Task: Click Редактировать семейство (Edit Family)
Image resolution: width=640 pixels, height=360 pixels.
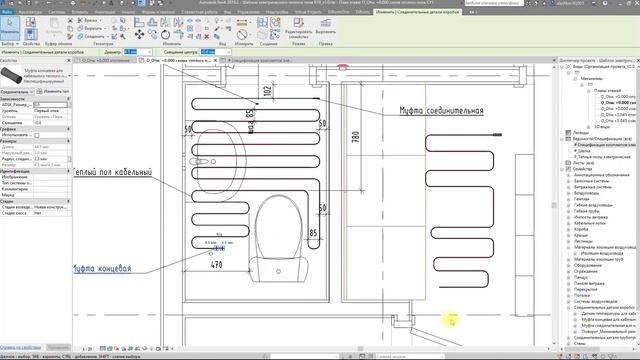Action: point(298,27)
